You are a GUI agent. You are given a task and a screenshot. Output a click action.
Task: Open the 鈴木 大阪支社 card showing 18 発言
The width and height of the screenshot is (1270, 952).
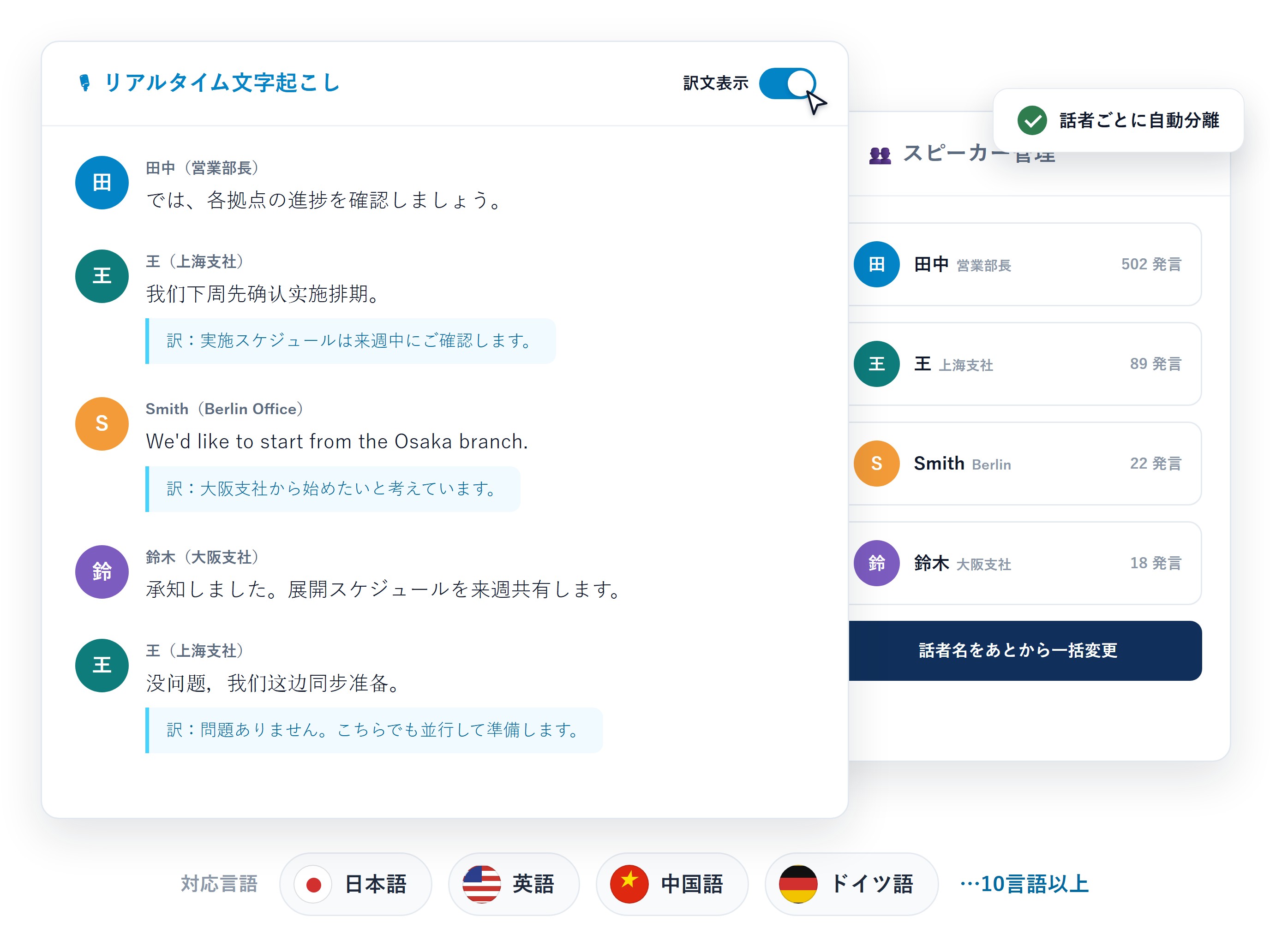pos(1025,563)
